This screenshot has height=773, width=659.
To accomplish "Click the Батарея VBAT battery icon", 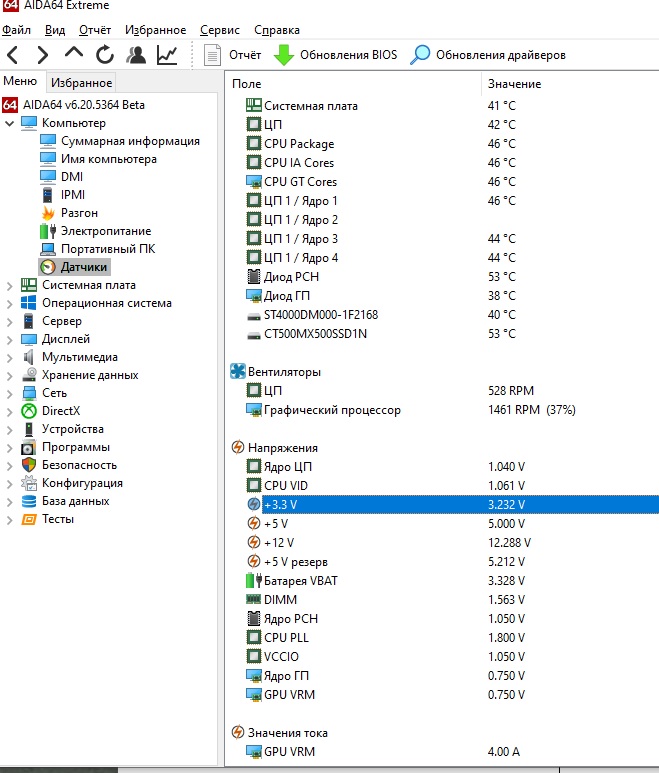I will 253,581.
